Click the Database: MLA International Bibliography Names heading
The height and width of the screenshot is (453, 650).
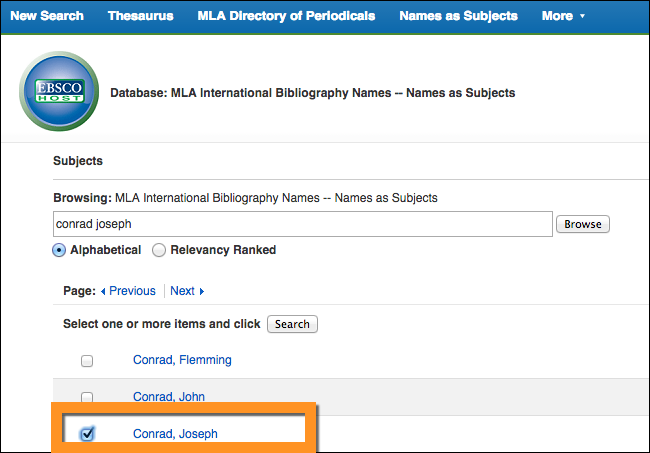pyautogui.click(x=313, y=93)
